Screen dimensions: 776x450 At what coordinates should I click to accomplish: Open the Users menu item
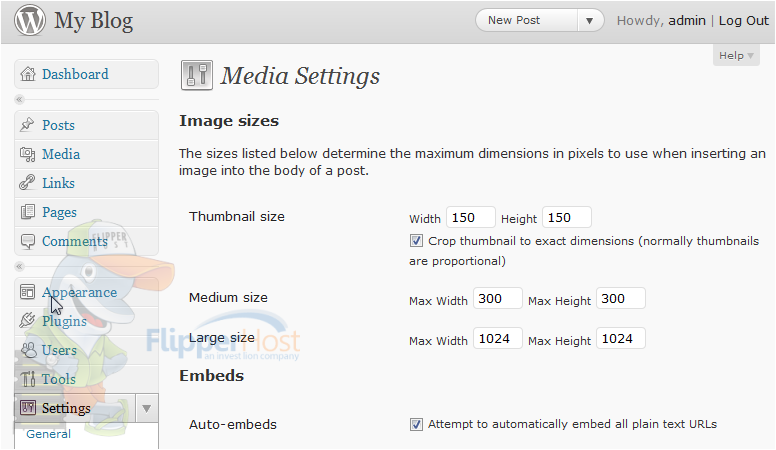click(59, 350)
